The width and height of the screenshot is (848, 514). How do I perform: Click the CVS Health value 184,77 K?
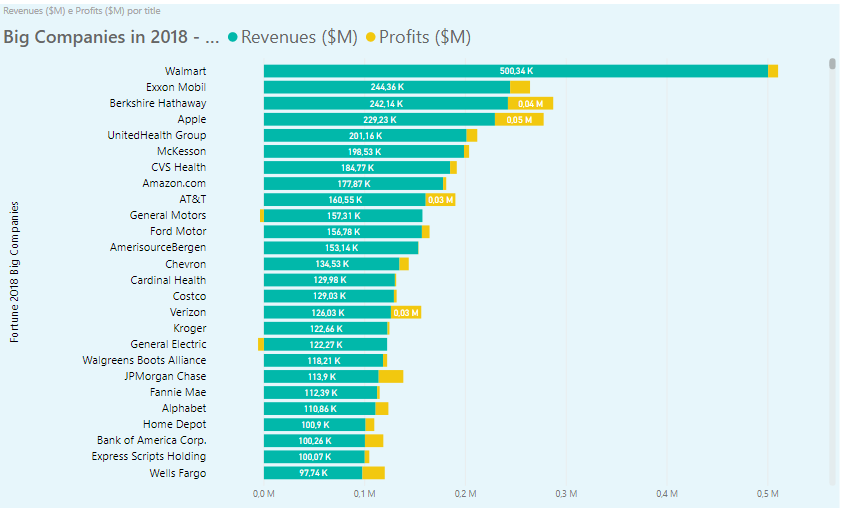tap(357, 168)
